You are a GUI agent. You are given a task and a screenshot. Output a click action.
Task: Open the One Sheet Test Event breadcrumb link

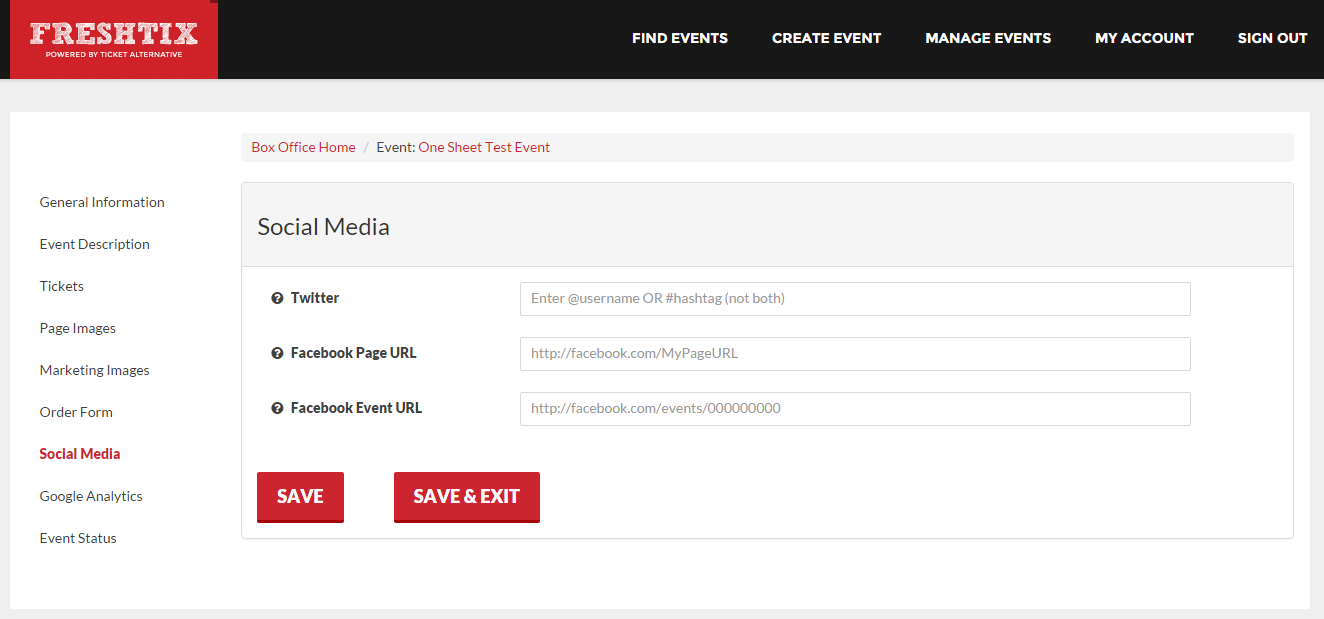click(484, 147)
